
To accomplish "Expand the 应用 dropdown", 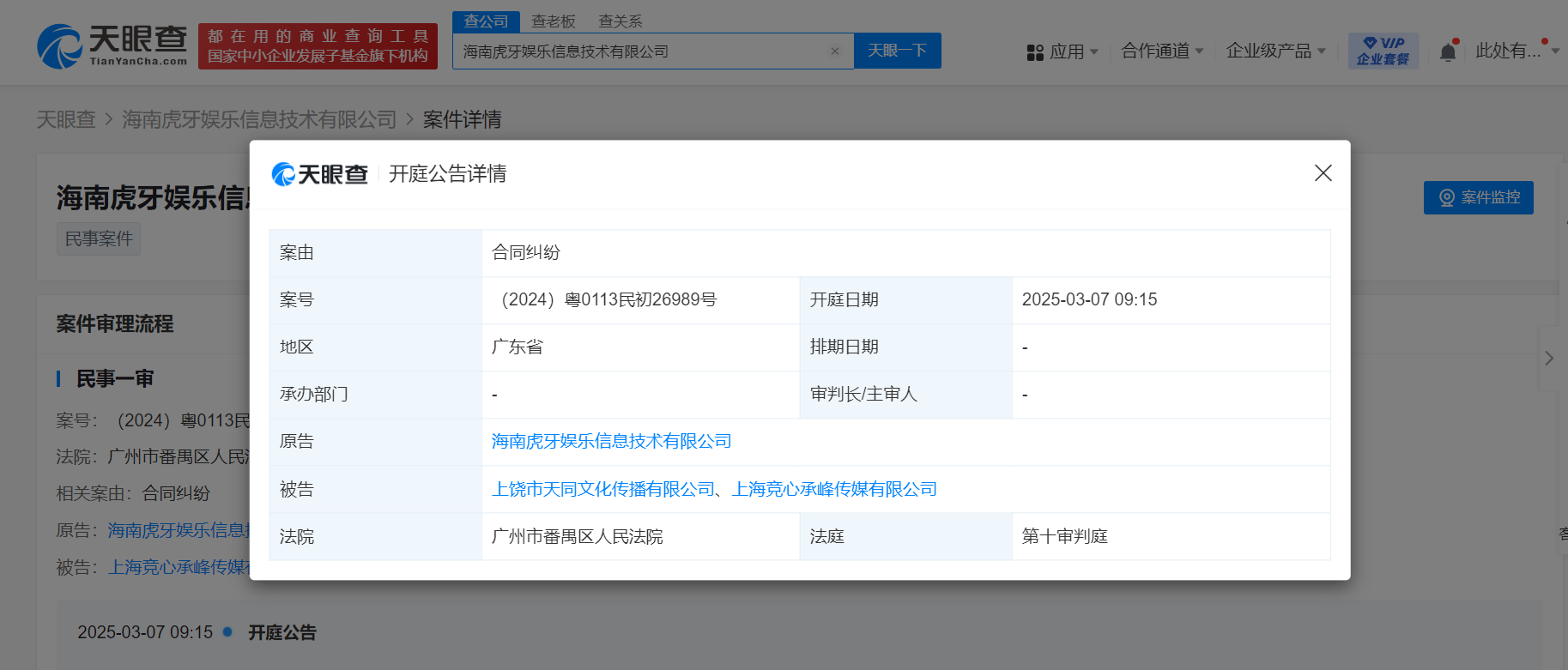I will tap(1094, 51).
